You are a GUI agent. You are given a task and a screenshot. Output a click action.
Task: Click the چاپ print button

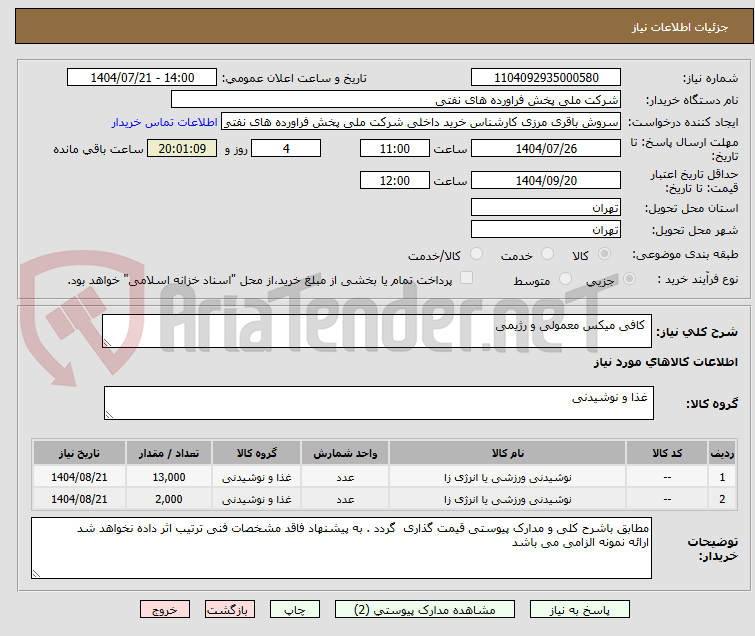click(295, 610)
